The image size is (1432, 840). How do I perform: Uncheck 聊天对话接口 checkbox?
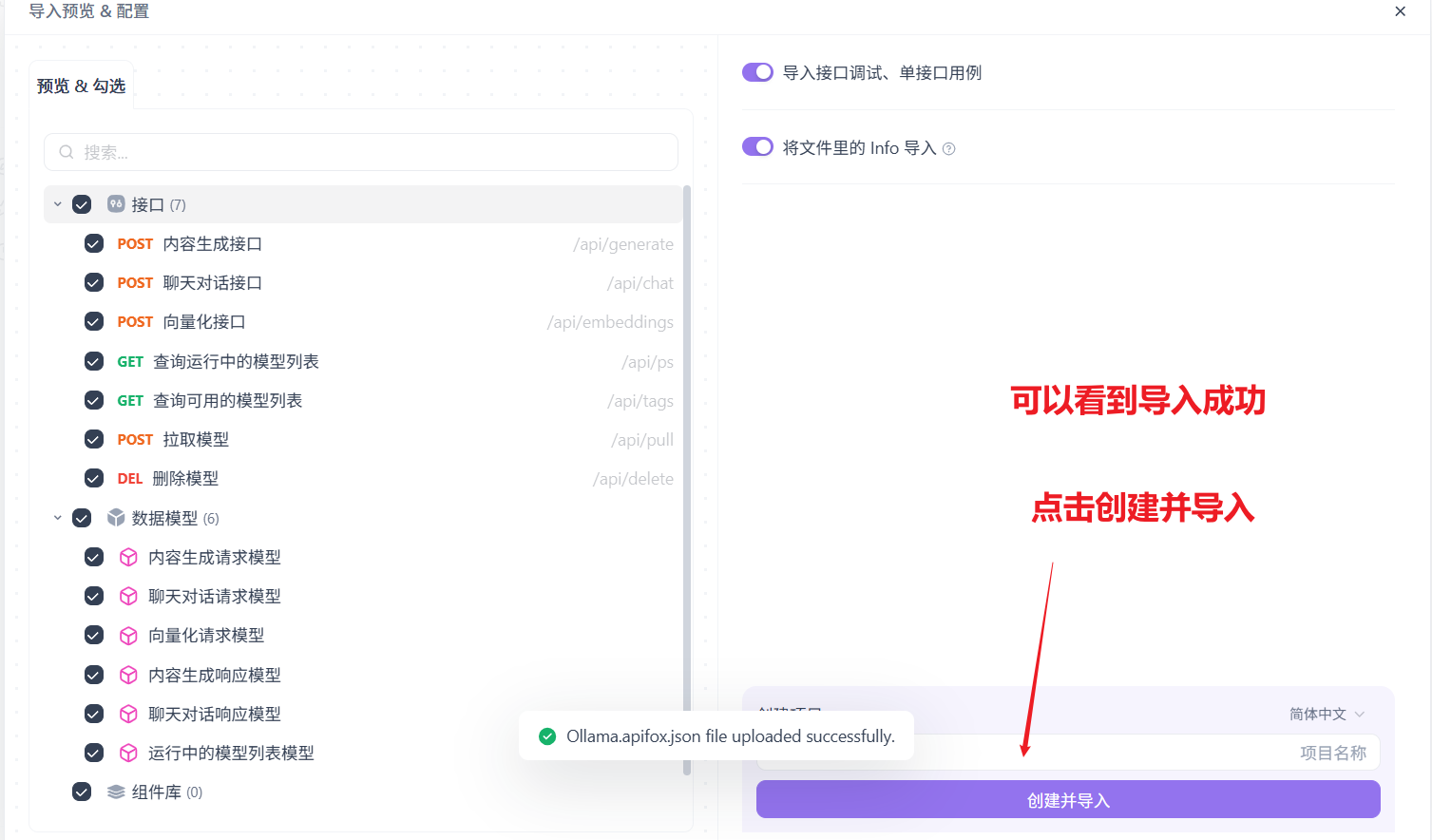(94, 282)
